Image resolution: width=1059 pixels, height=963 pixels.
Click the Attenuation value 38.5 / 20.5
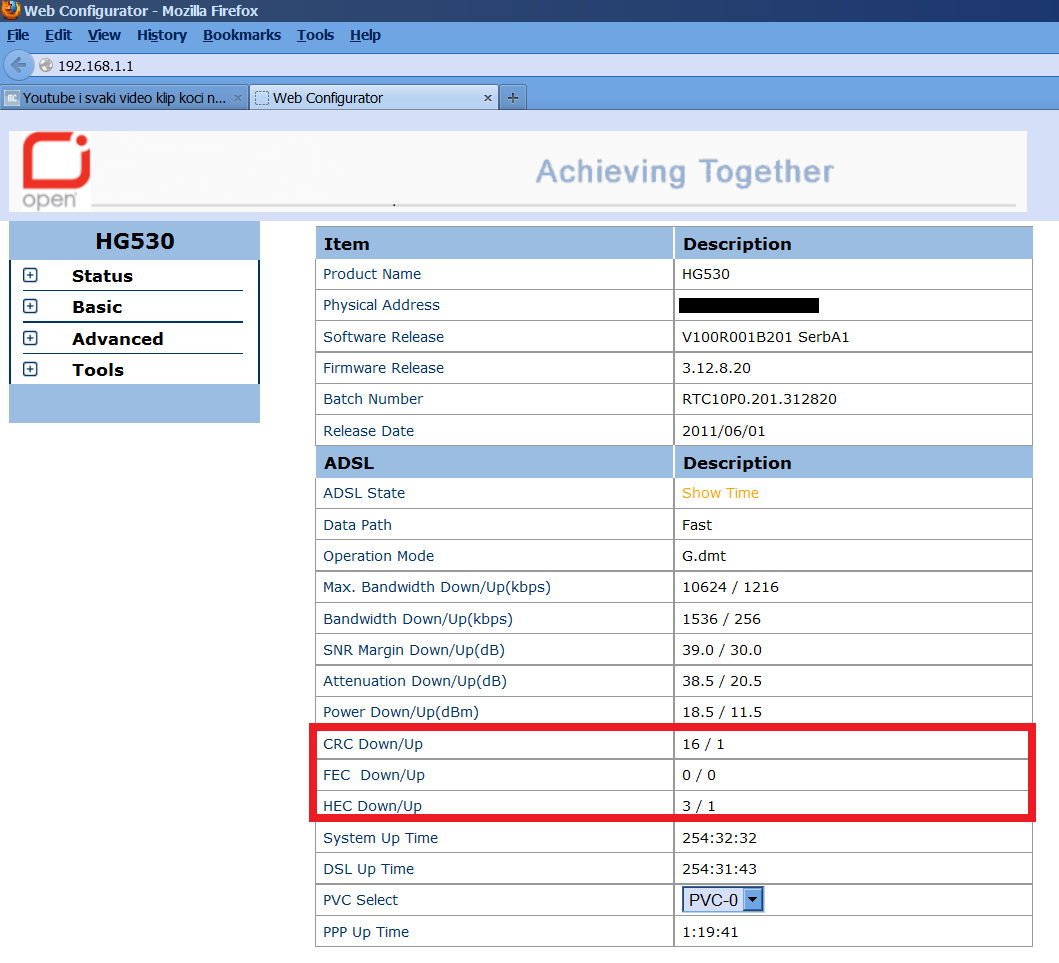click(722, 681)
